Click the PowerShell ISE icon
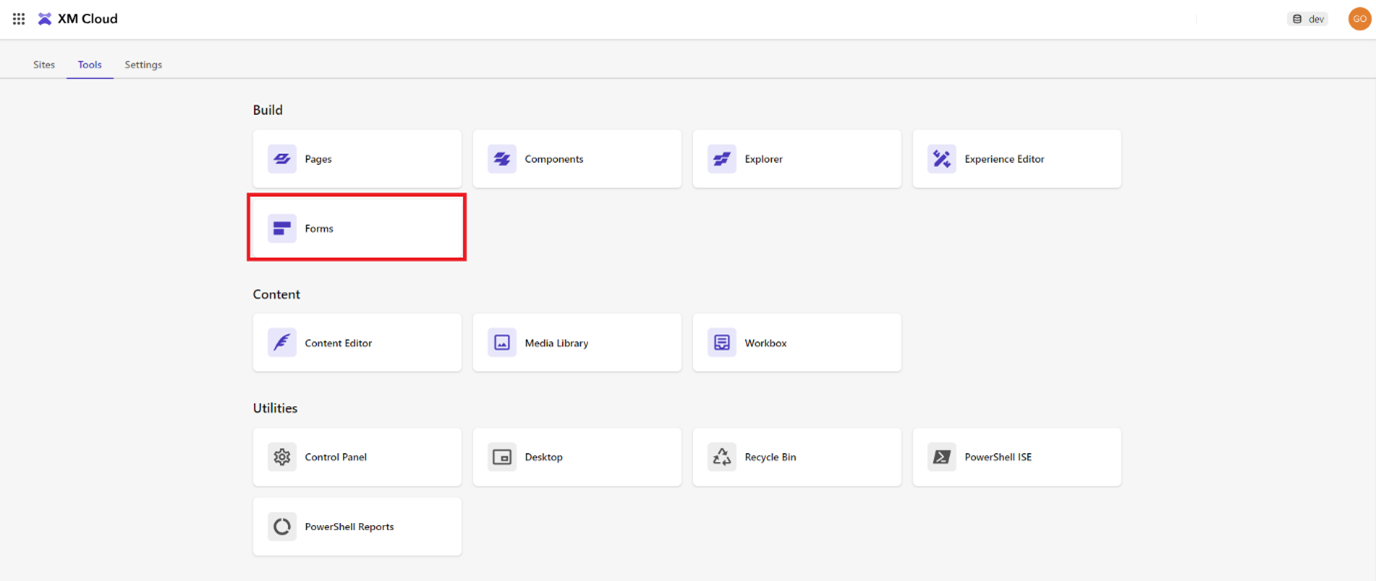The image size is (1376, 581). point(942,457)
